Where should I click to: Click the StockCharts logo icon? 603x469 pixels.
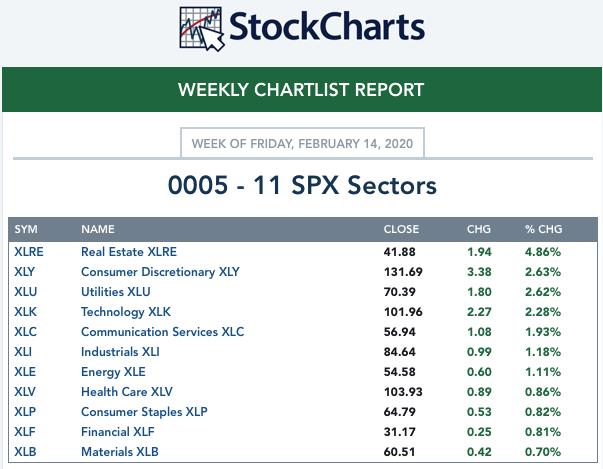(x=202, y=29)
